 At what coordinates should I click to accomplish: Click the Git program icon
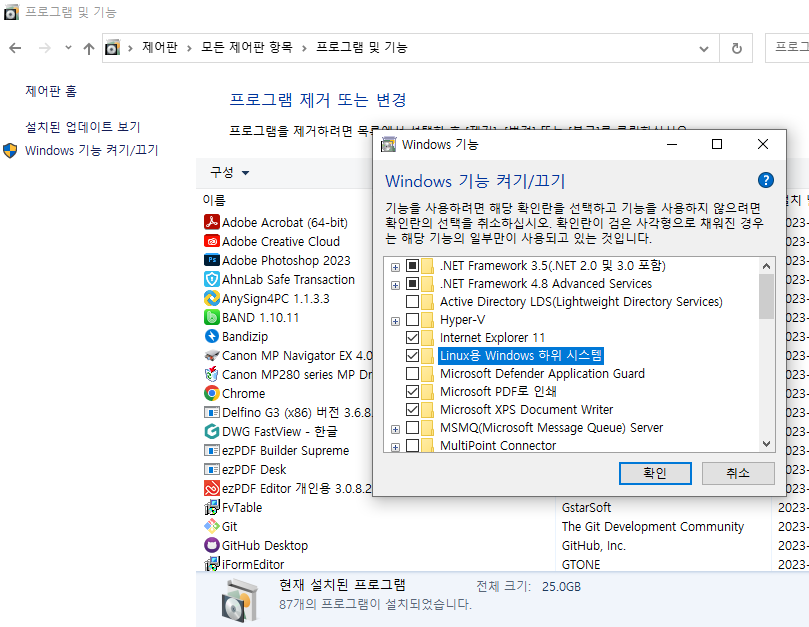pyautogui.click(x=212, y=526)
